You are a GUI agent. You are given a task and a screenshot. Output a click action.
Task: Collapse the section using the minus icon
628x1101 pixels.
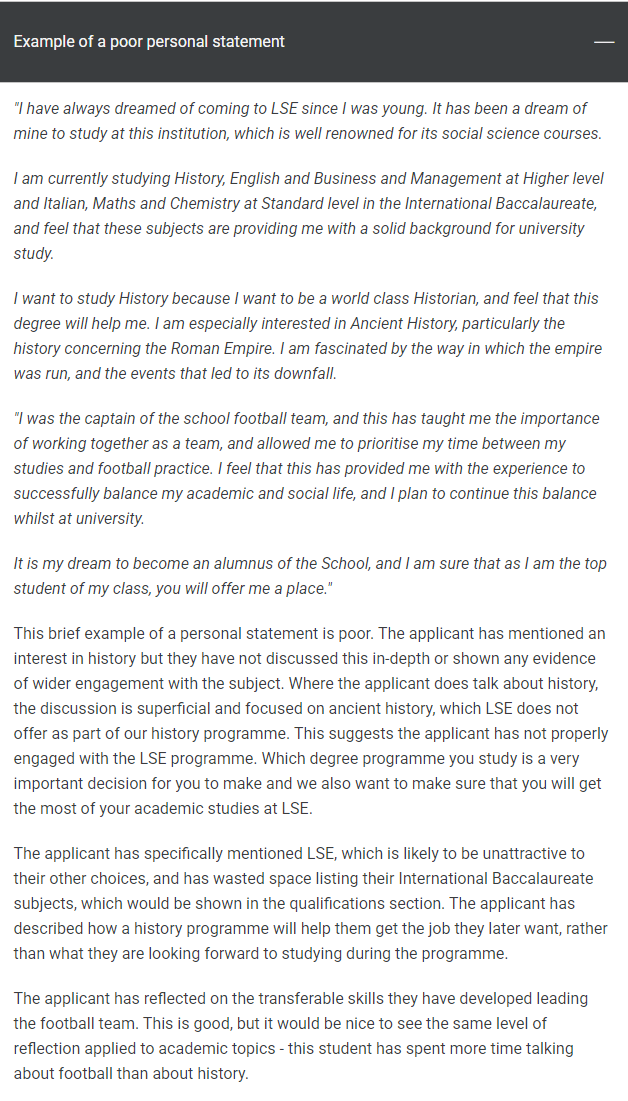603,42
